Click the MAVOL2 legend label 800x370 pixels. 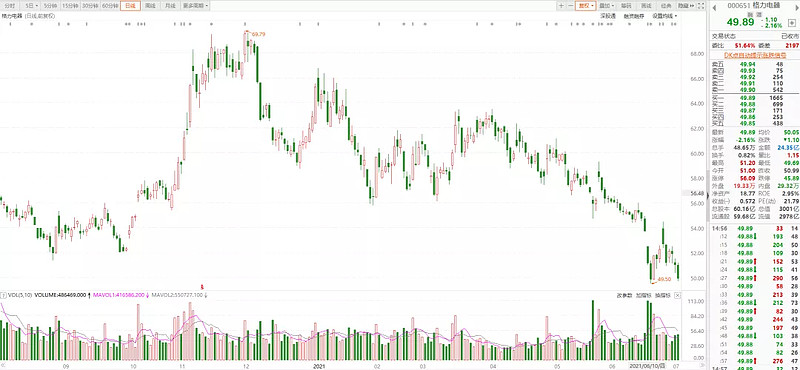click(178, 295)
